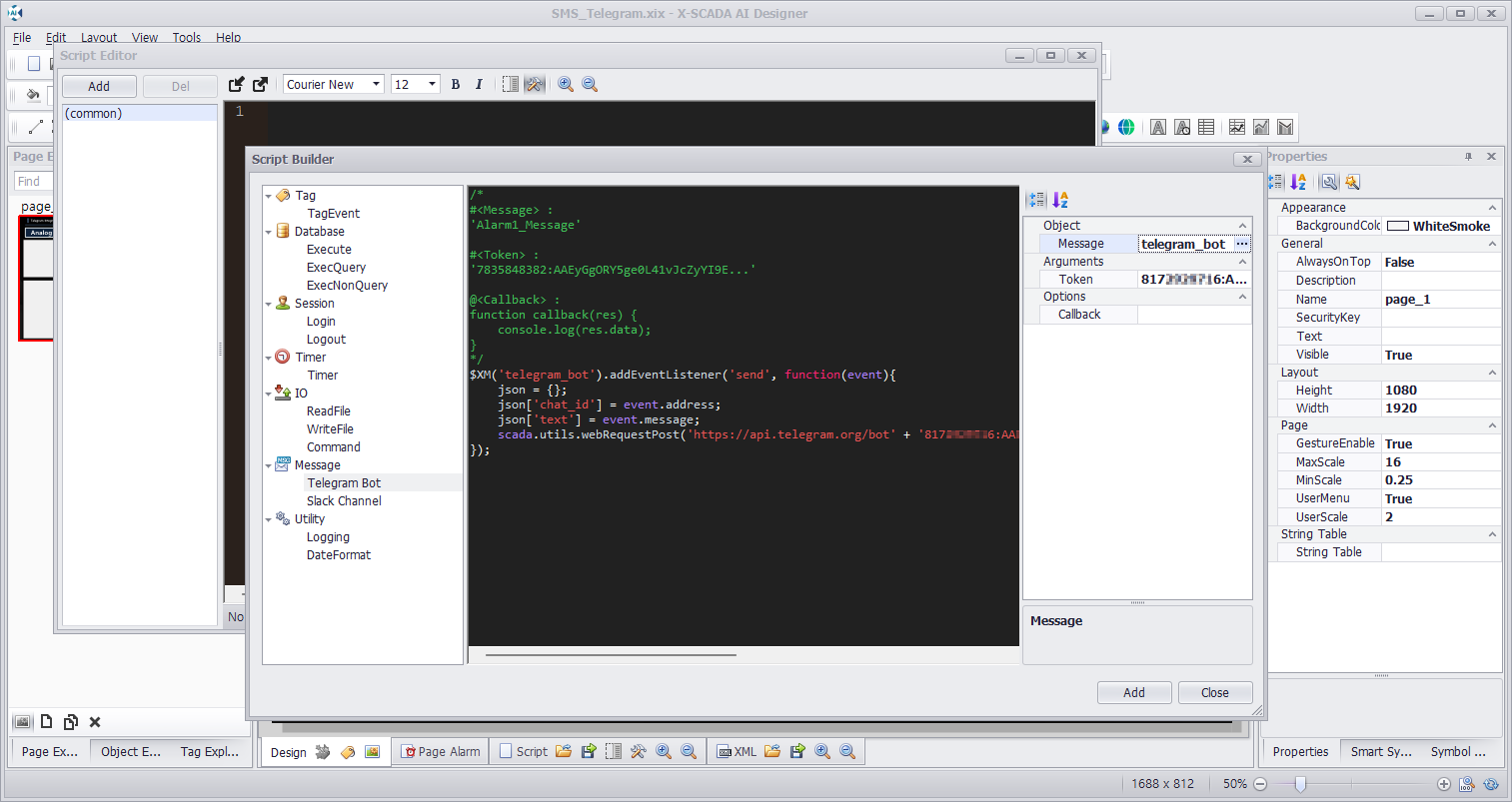Open the Tools menu
1512x802 pixels.
click(x=186, y=38)
